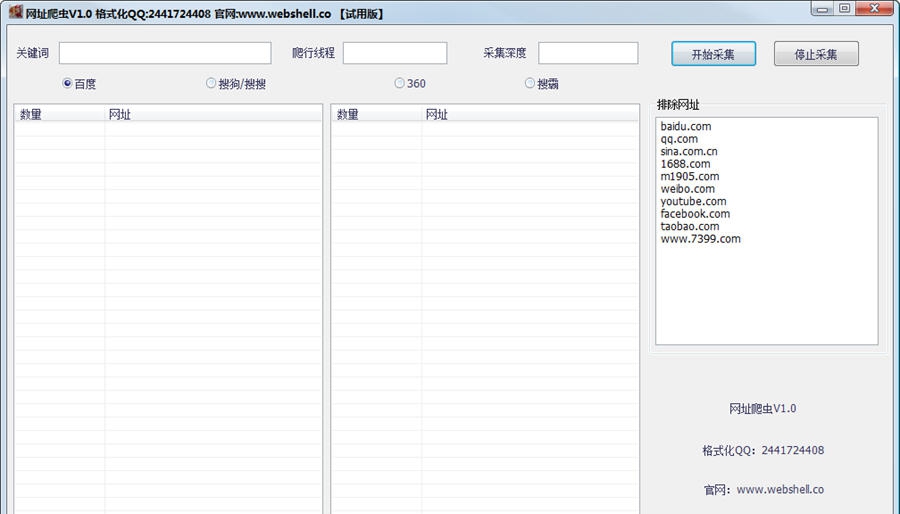900x514 pixels.
Task: Select taobao.com in the exclusion list
Action: pyautogui.click(x=690, y=227)
